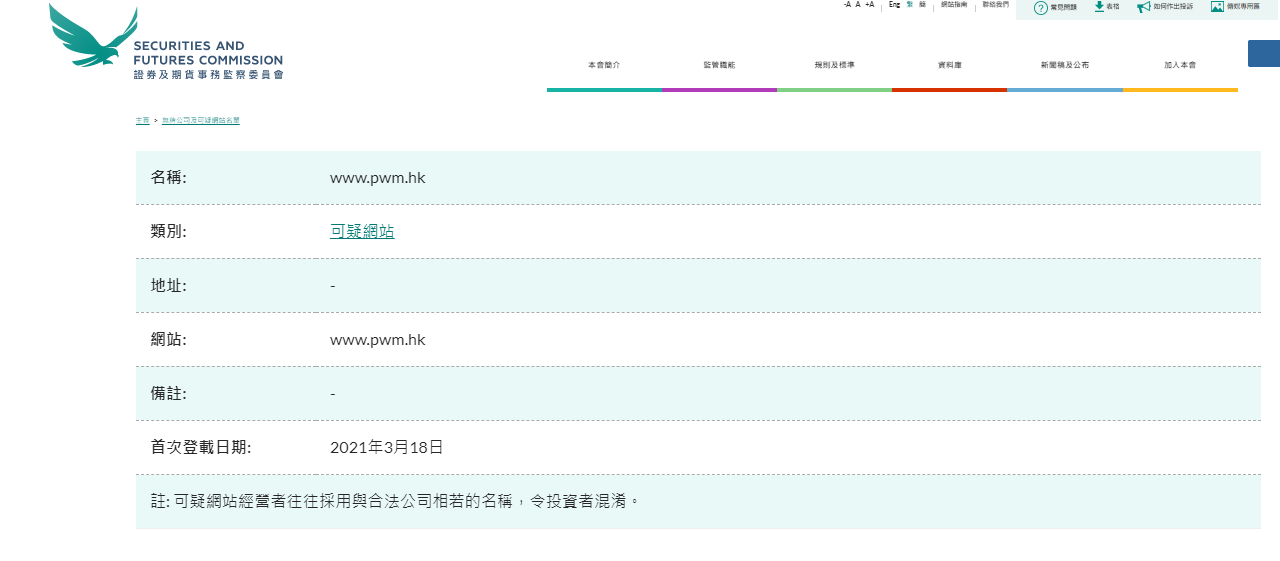Expand the 規則及標準 menu

coord(834,65)
